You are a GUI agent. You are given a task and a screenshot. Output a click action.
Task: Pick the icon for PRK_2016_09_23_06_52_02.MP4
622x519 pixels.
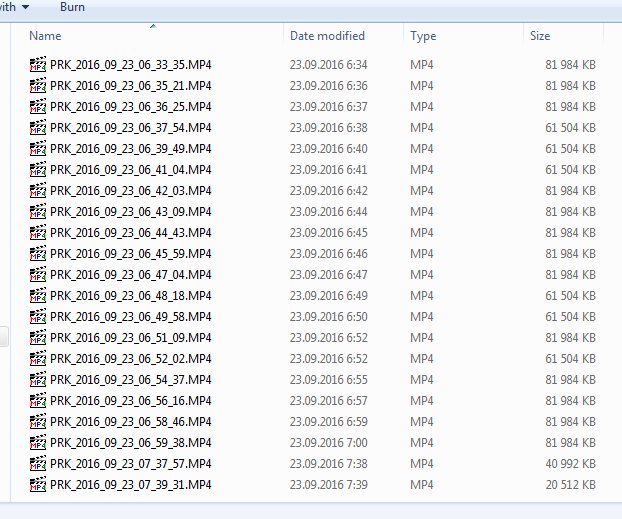click(x=38, y=358)
